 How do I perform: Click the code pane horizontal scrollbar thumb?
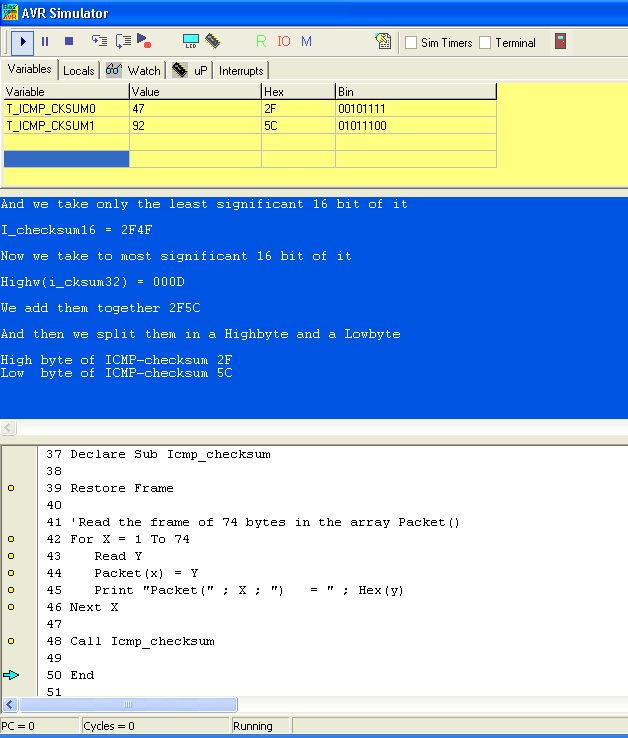tap(128, 705)
